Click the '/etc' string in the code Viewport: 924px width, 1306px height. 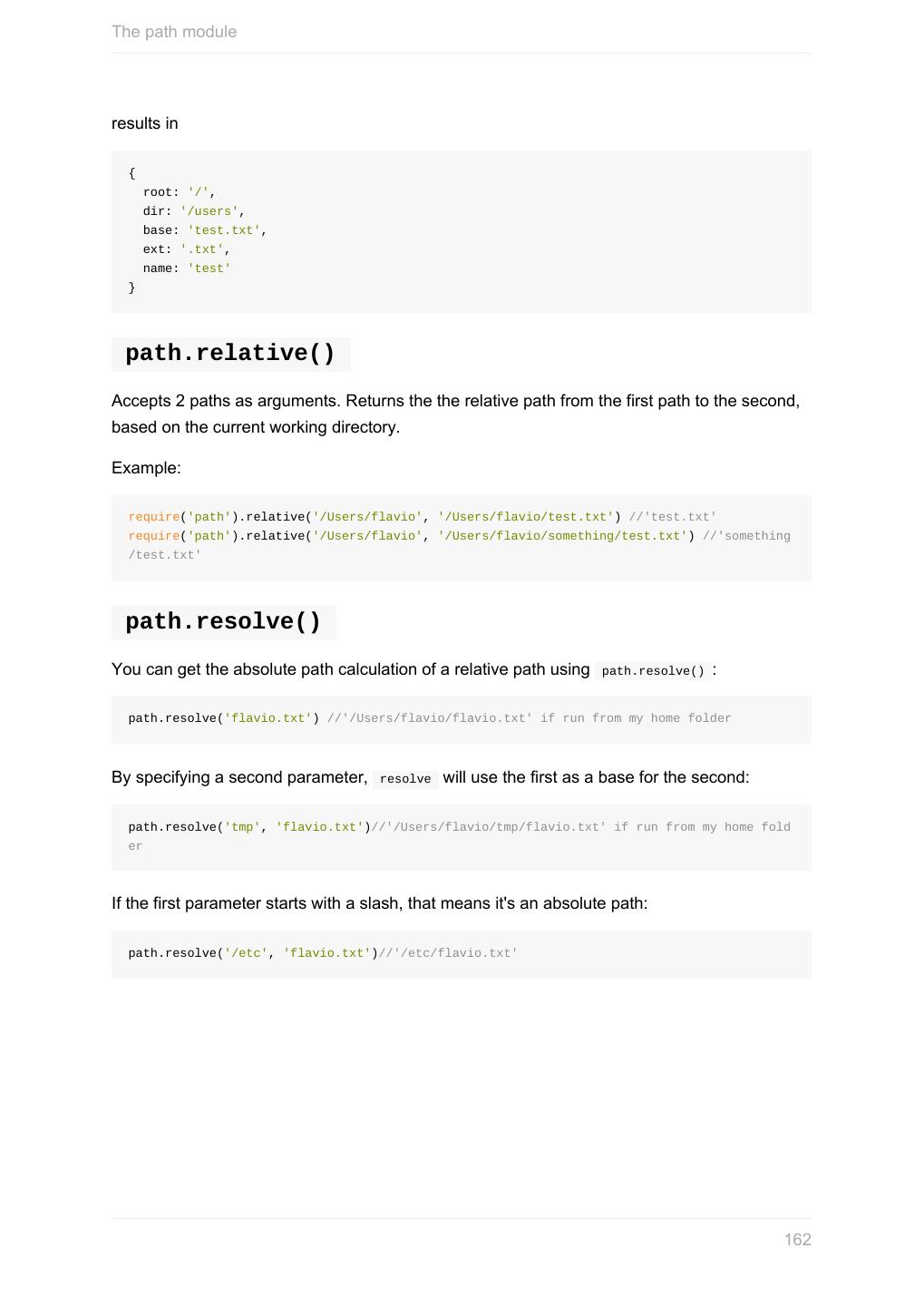246,953
